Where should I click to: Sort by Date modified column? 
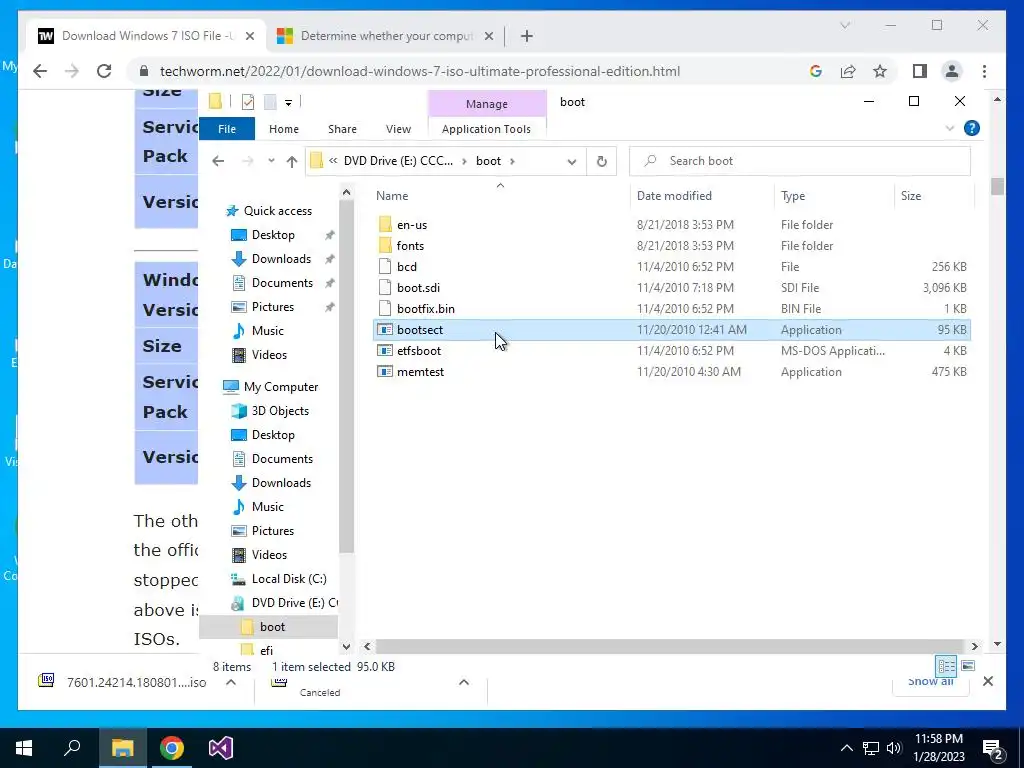(674, 195)
